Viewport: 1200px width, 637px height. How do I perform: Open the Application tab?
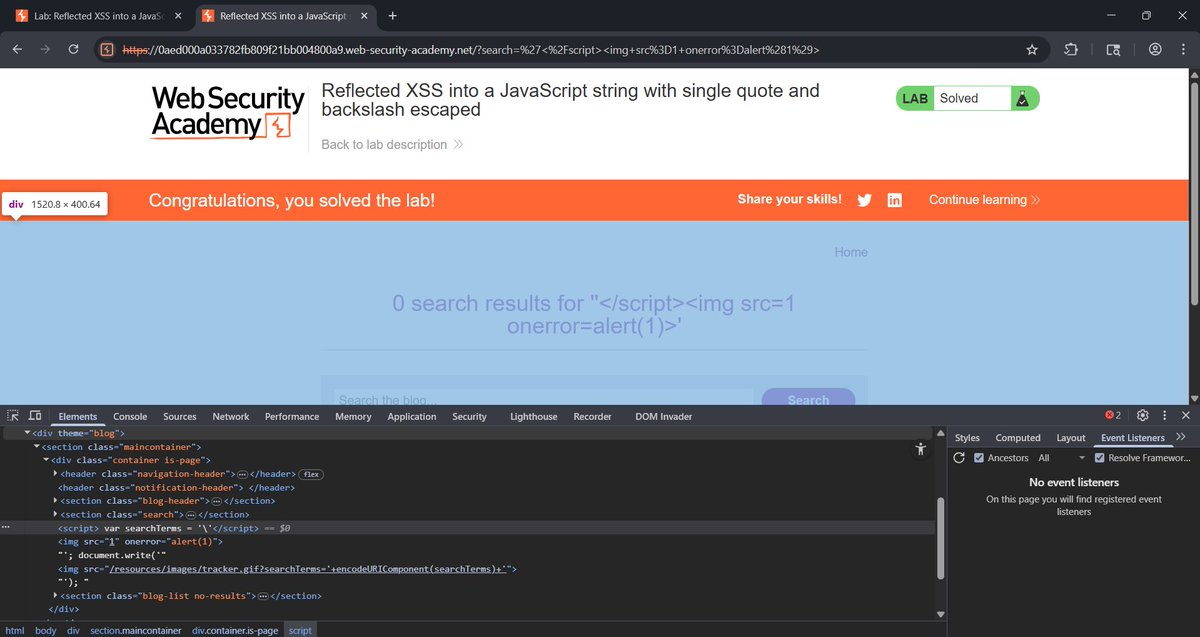pyautogui.click(x=412, y=416)
